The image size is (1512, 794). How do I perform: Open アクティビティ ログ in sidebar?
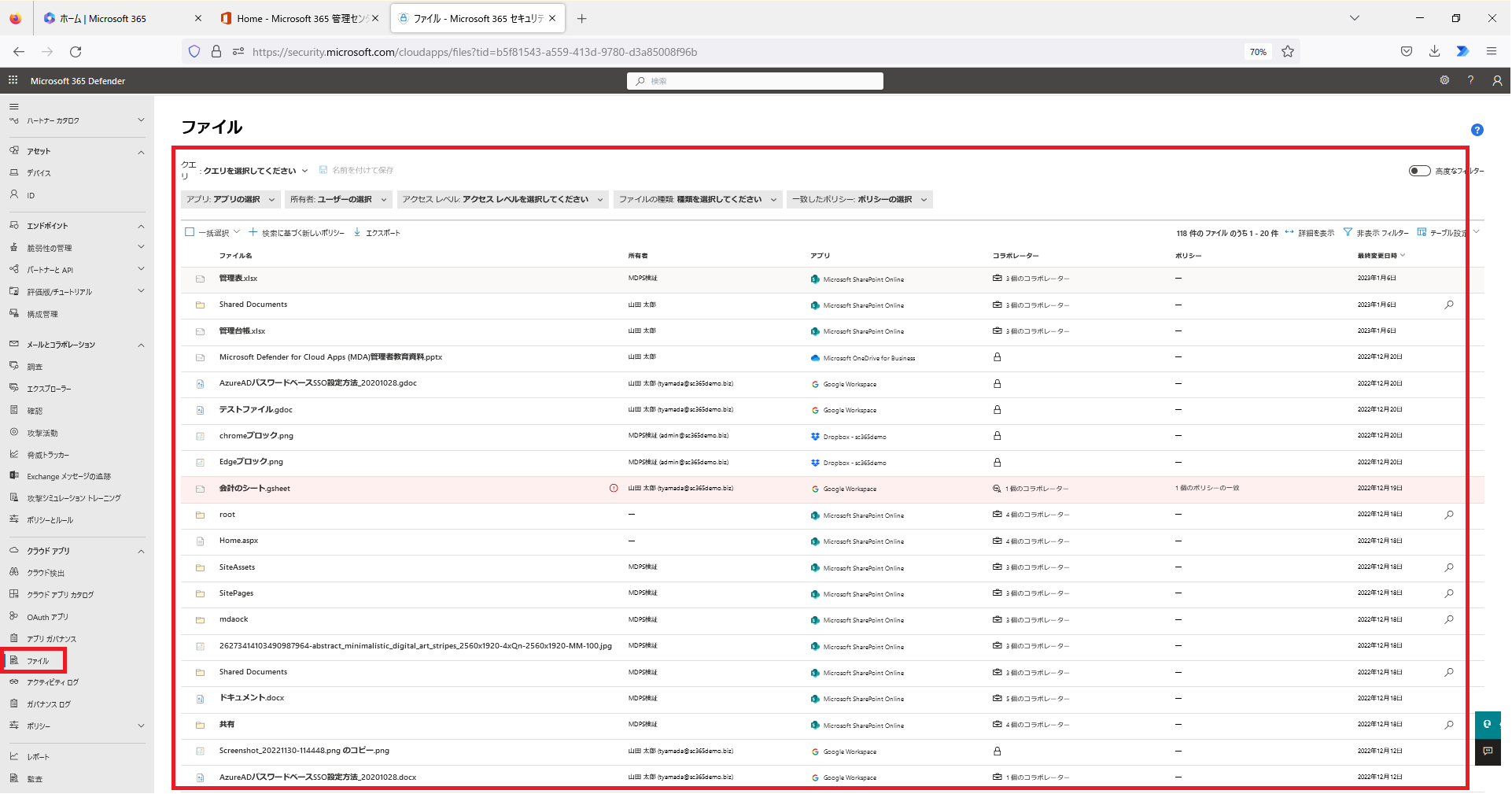pos(53,682)
